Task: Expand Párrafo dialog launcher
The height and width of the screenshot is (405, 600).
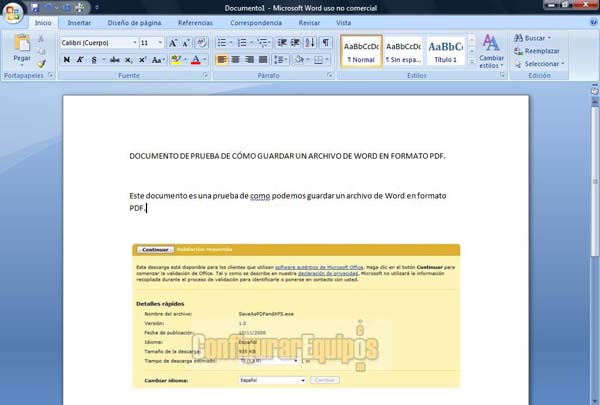Action: tap(330, 75)
